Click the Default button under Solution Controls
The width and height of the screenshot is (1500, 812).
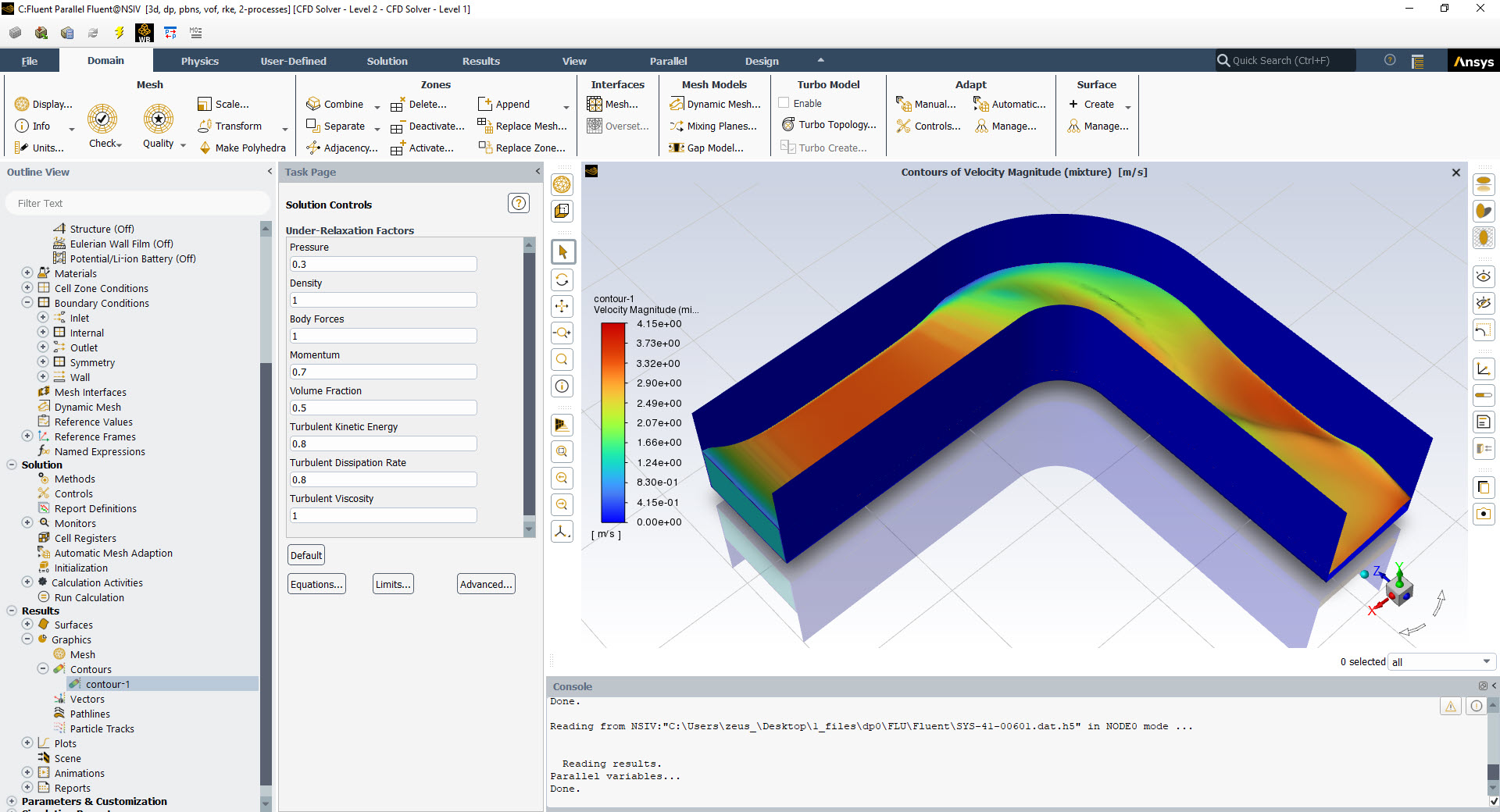pyautogui.click(x=305, y=554)
